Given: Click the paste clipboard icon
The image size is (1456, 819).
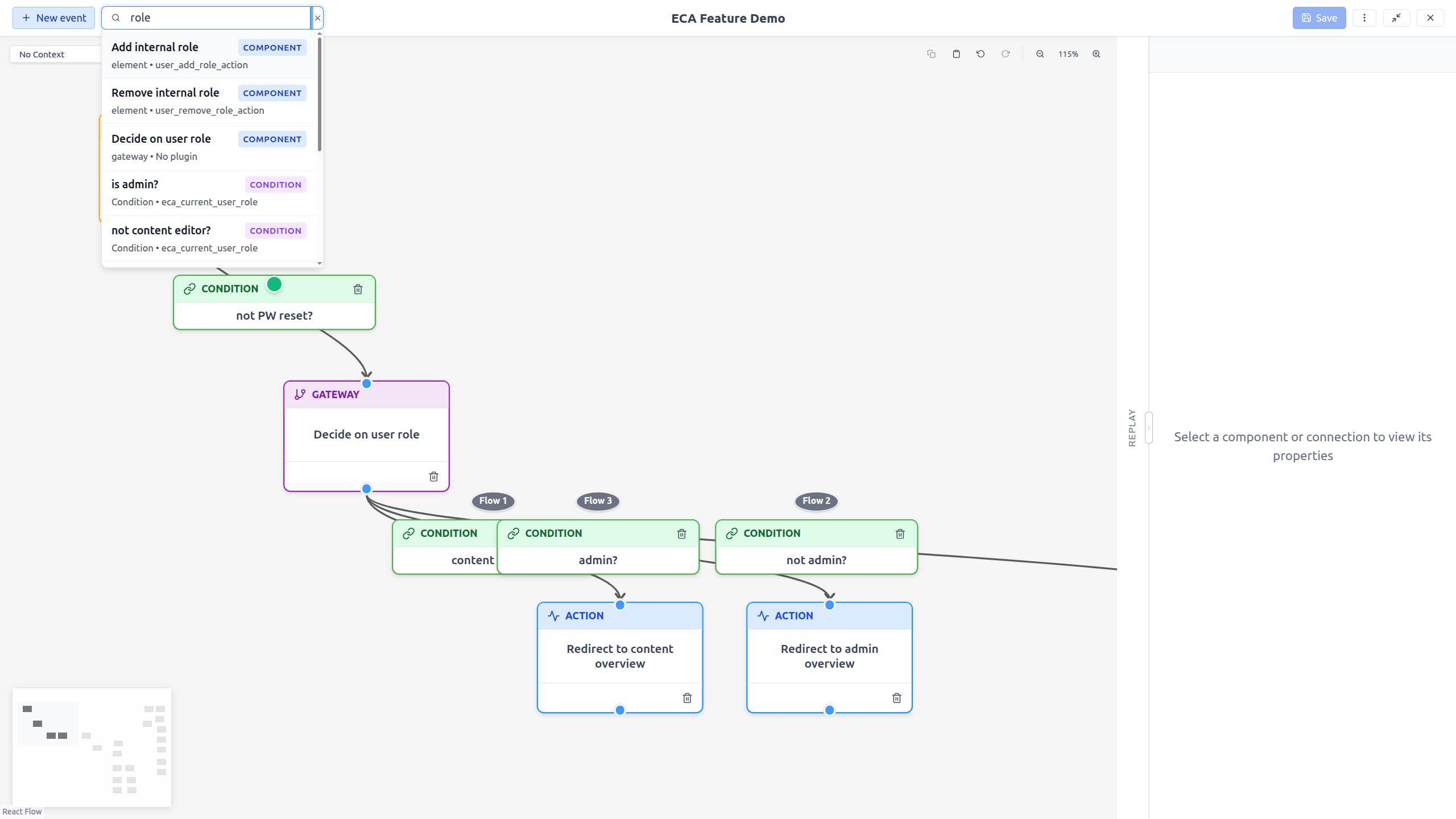Looking at the screenshot, I should tap(956, 54).
